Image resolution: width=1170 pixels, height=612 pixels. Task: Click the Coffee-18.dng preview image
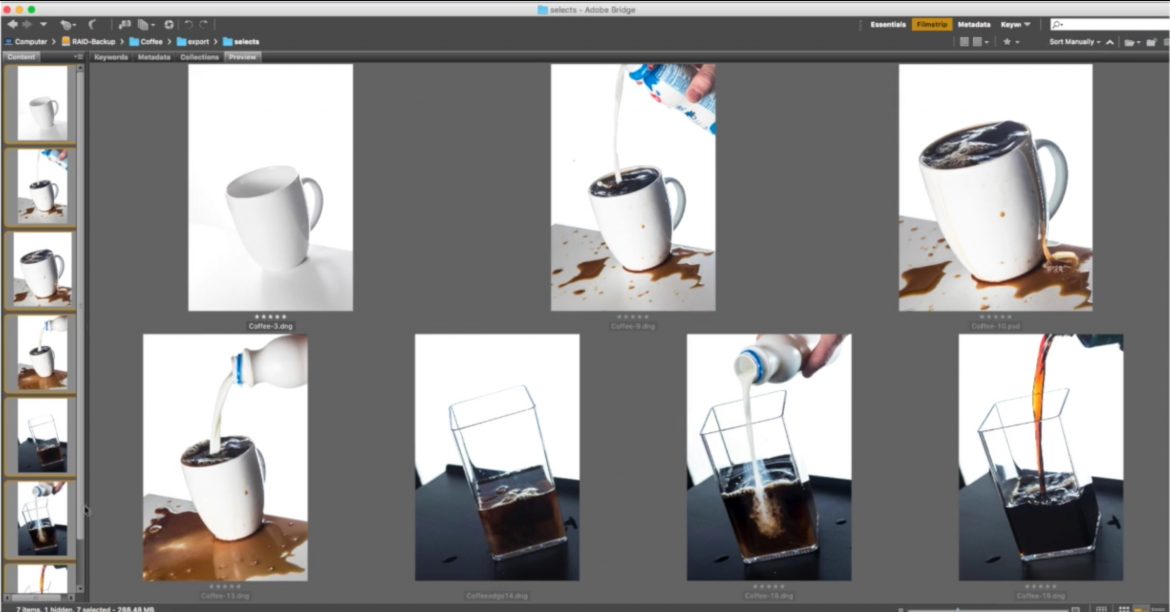[x=769, y=458]
